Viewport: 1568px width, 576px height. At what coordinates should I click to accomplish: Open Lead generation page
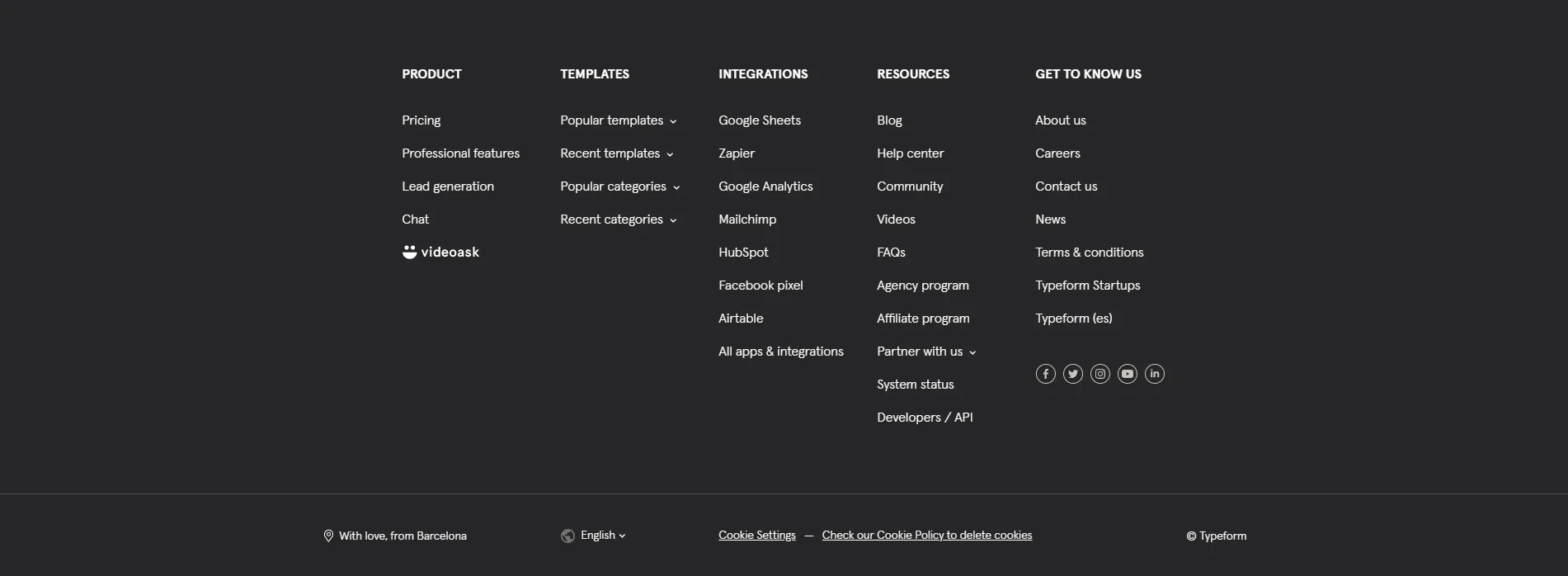tap(448, 186)
